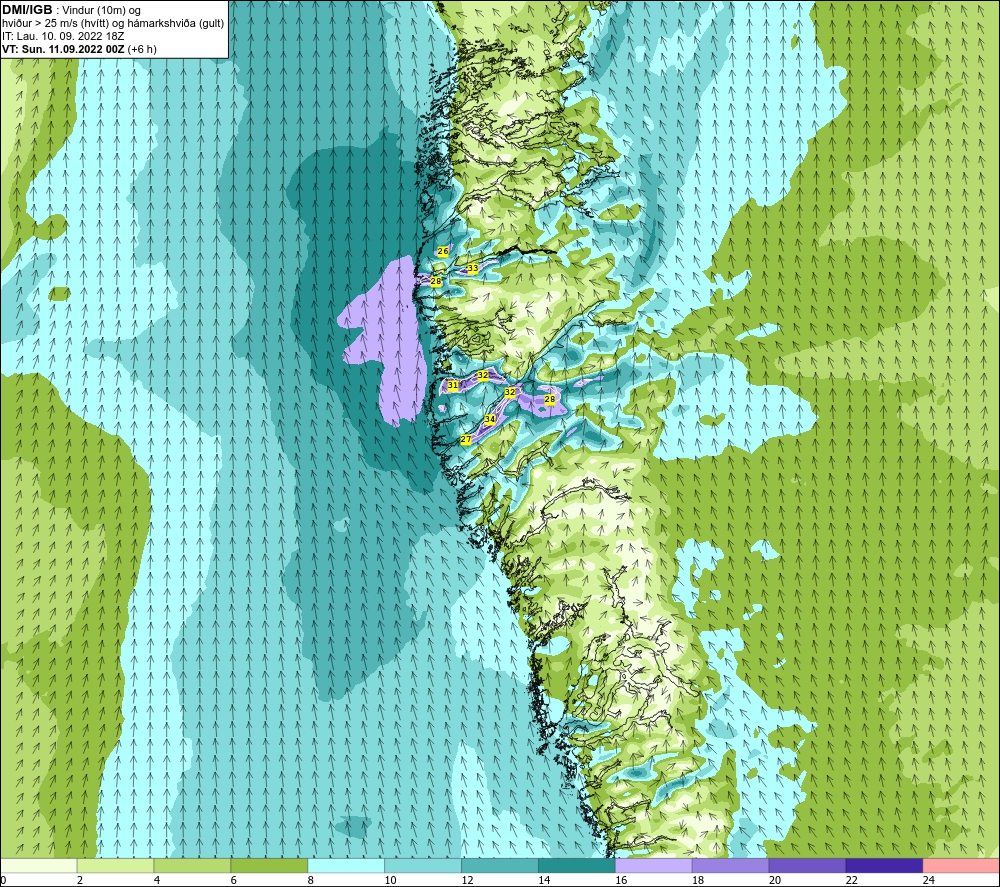Click the 'hviður > 25 m/s (hvítt)' legend line

point(112,24)
